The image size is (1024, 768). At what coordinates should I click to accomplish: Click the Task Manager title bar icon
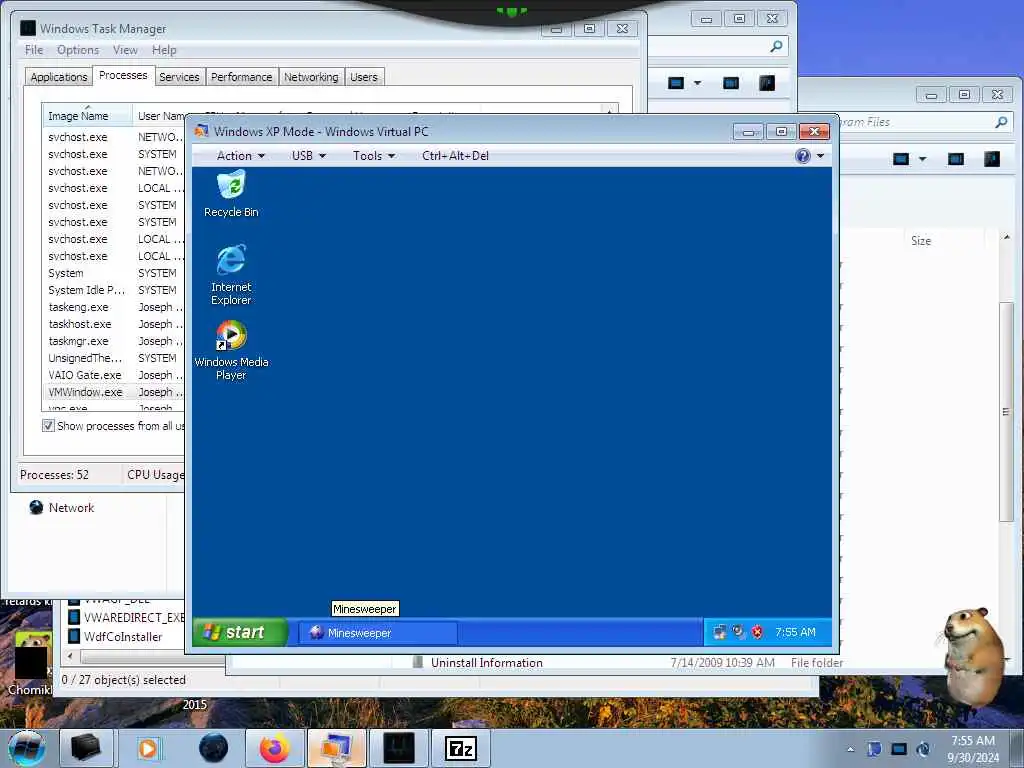click(x=27, y=28)
